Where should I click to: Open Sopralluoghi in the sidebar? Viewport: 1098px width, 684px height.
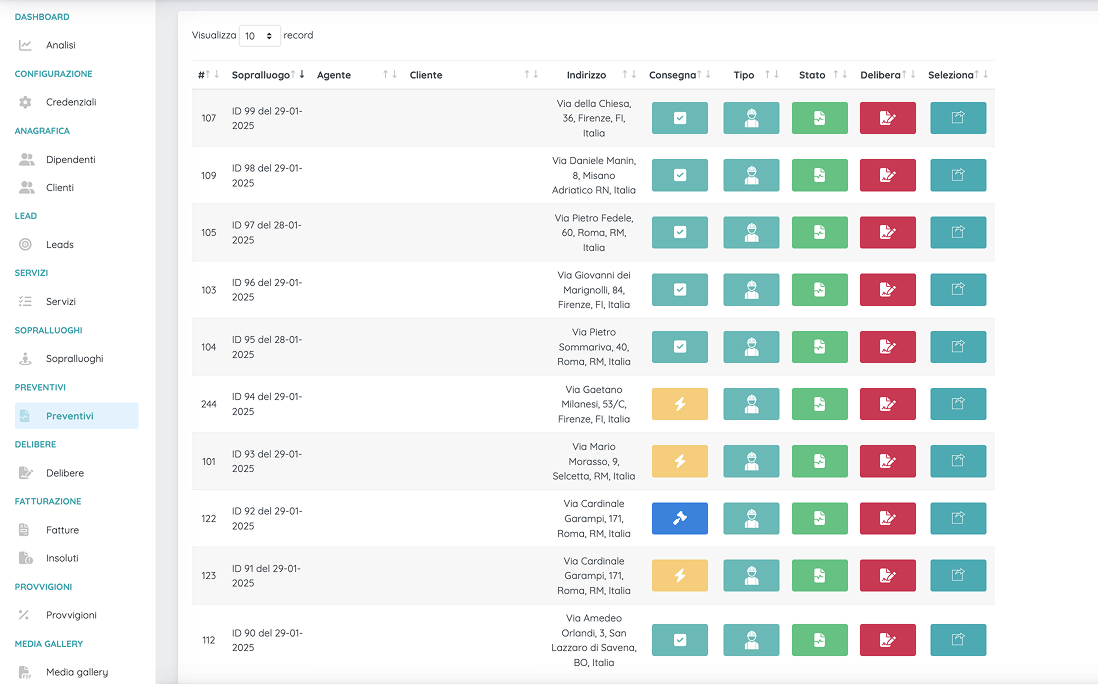(74, 358)
